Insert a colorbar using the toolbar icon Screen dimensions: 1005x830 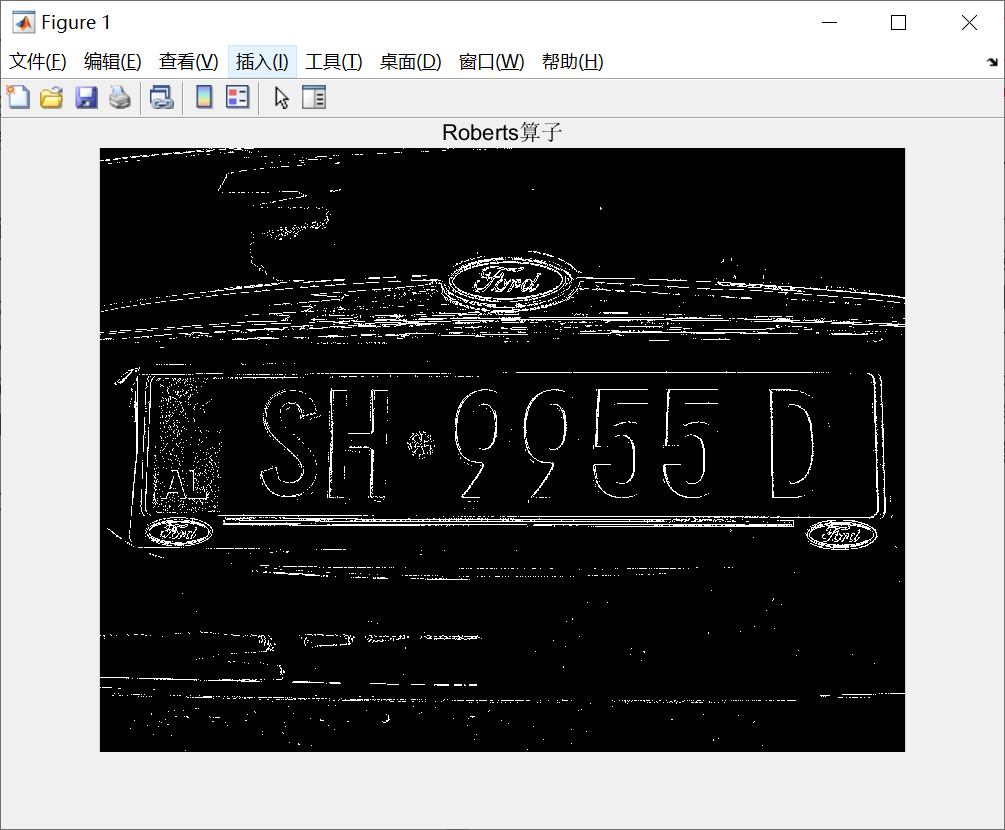coord(204,97)
